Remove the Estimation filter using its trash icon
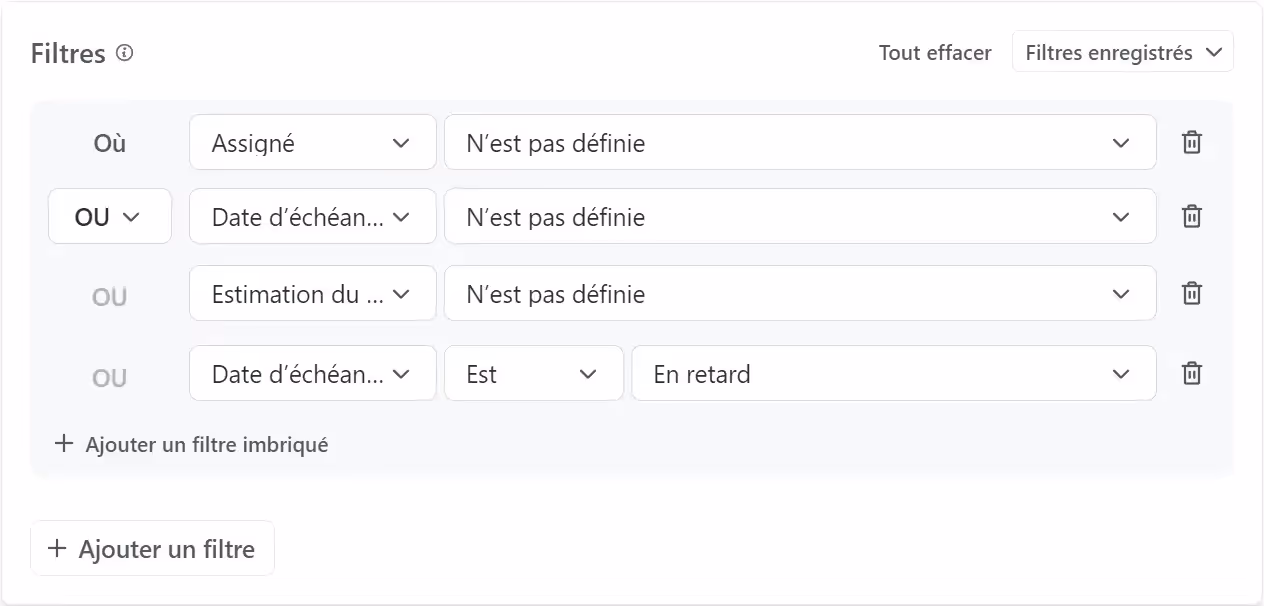Screen dimensions: 1264x606 tap(1191, 293)
